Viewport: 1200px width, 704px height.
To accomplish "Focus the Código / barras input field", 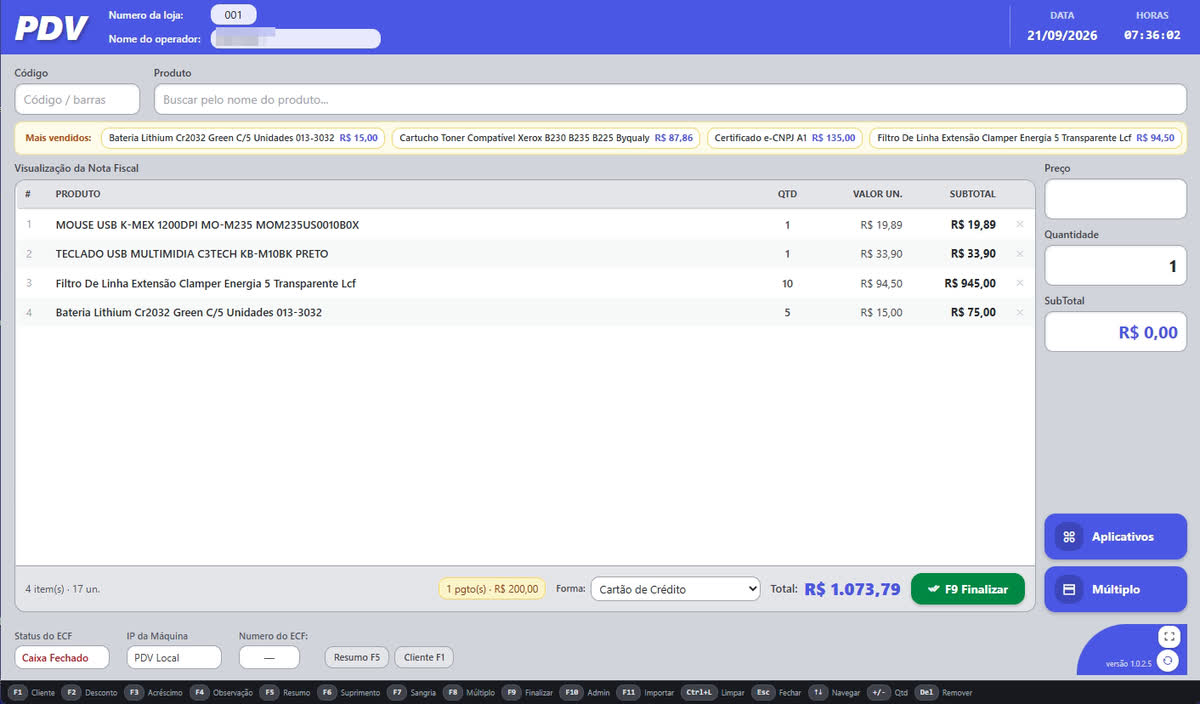I will click(77, 99).
